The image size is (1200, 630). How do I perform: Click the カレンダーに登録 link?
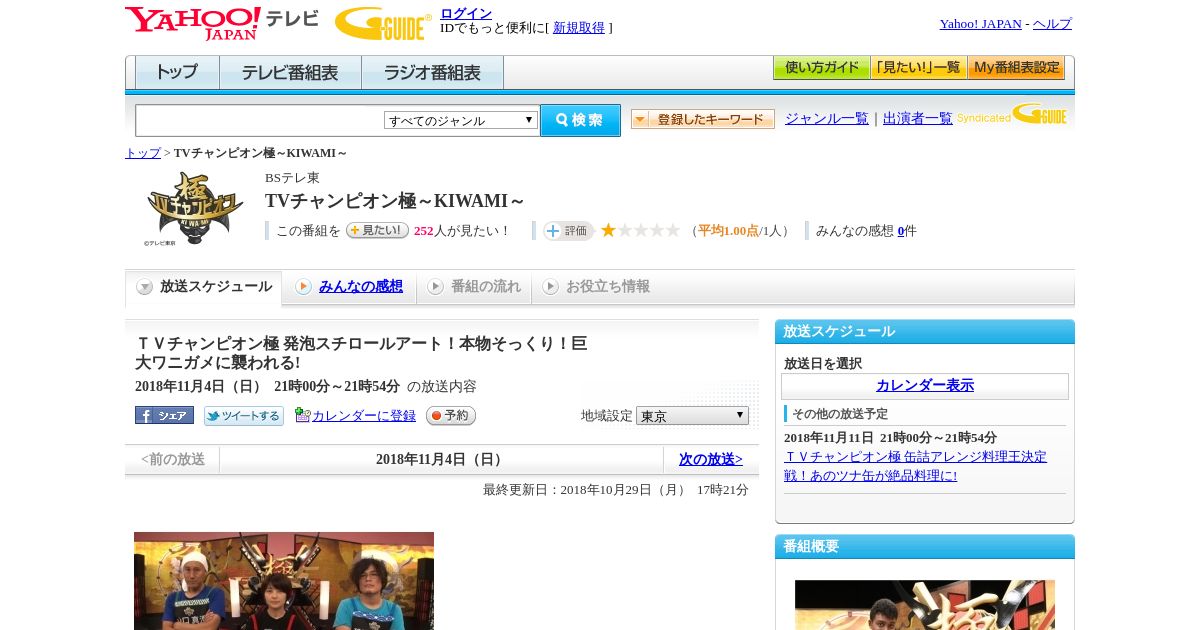[364, 416]
